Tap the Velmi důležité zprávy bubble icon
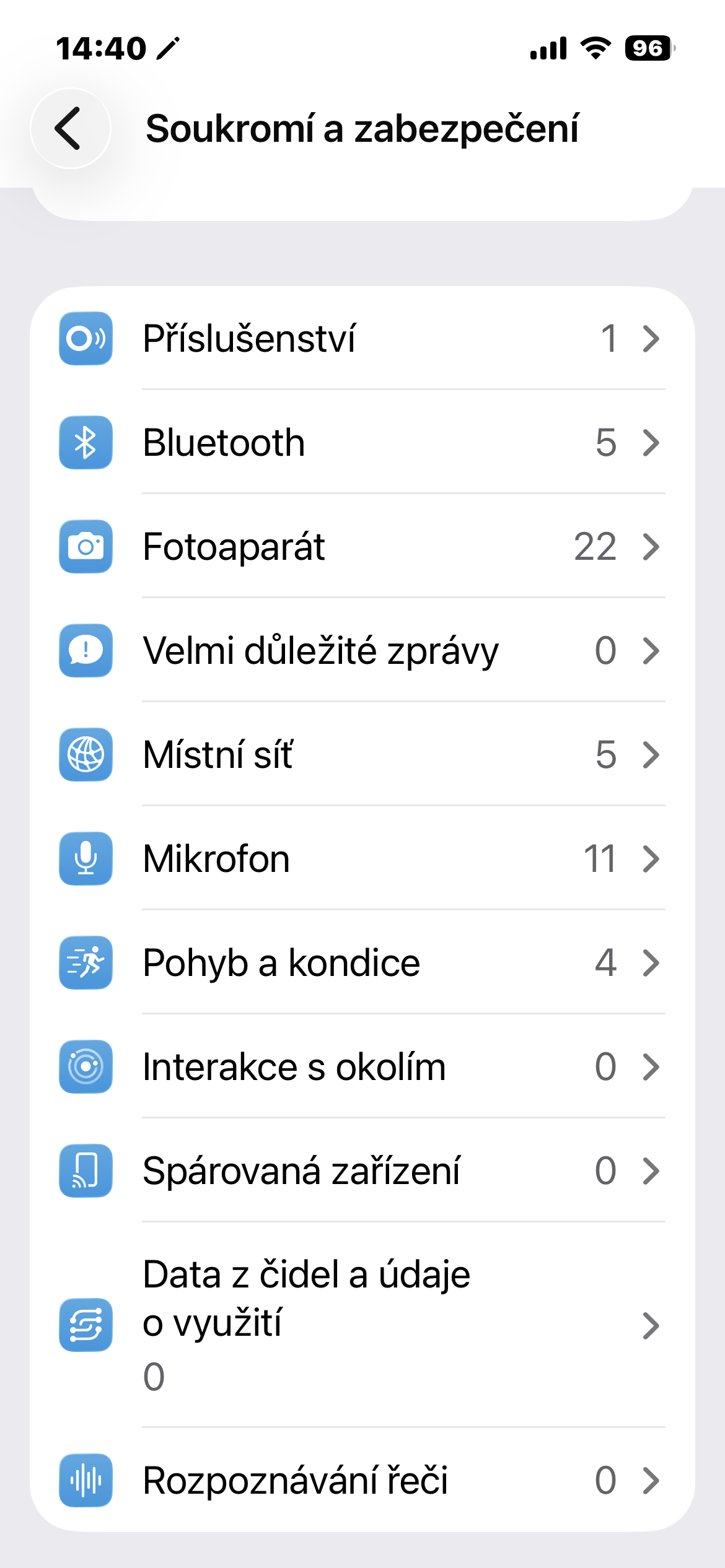Image resolution: width=725 pixels, height=1568 pixels. pyautogui.click(x=86, y=651)
